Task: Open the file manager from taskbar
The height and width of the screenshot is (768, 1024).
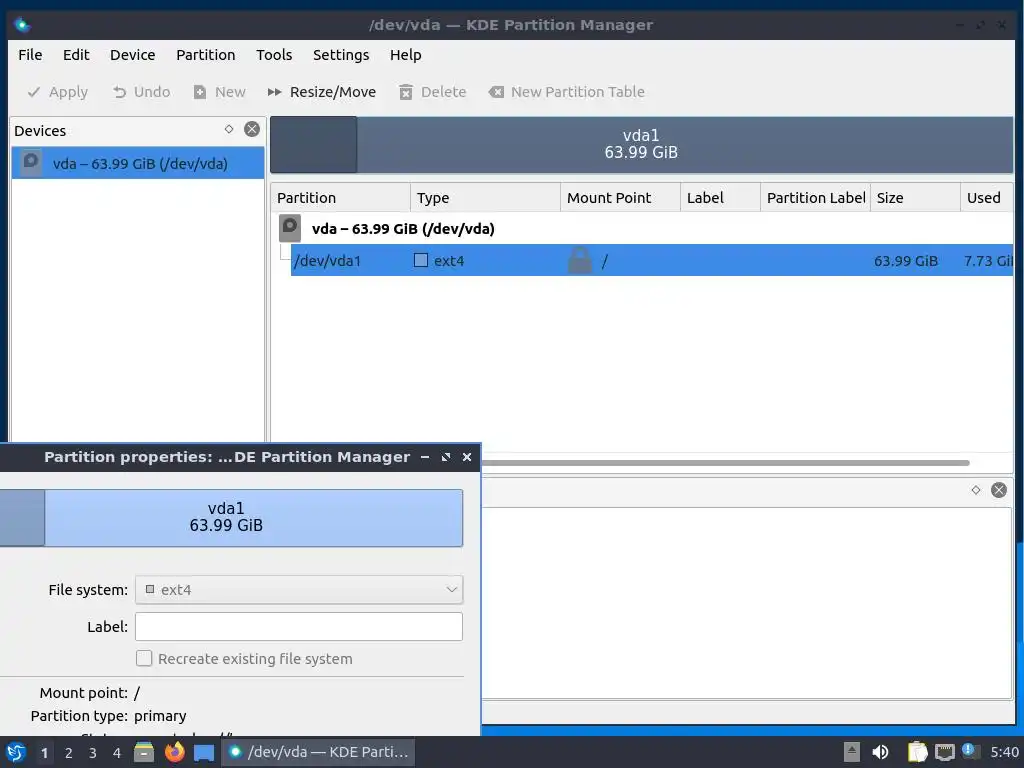Action: coord(144,752)
